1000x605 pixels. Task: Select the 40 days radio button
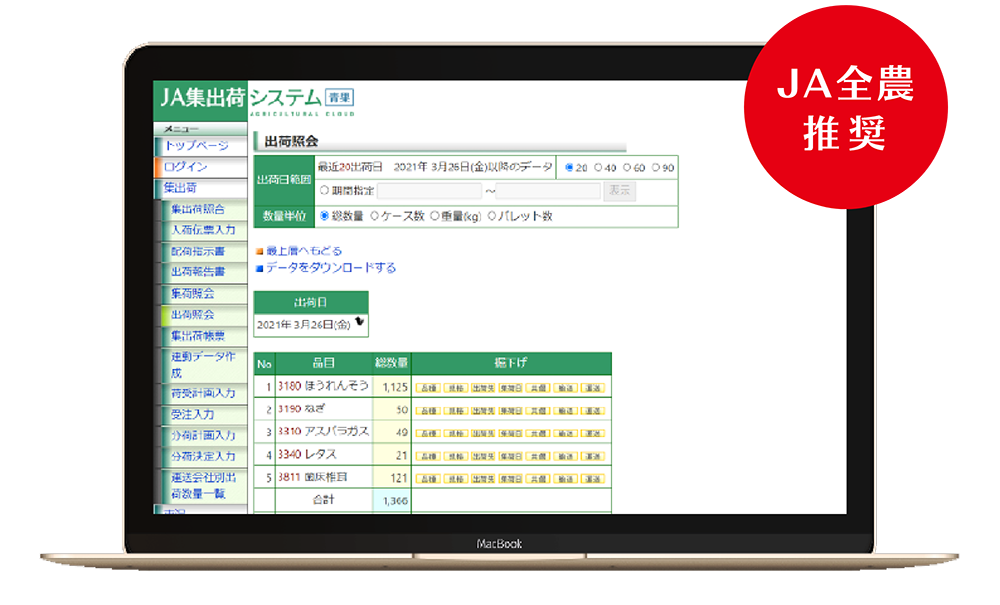598,168
